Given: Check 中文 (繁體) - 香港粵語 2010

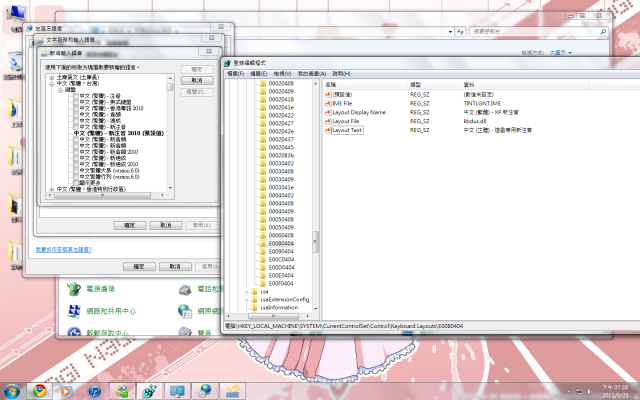Looking at the screenshot, I should click(76, 108).
